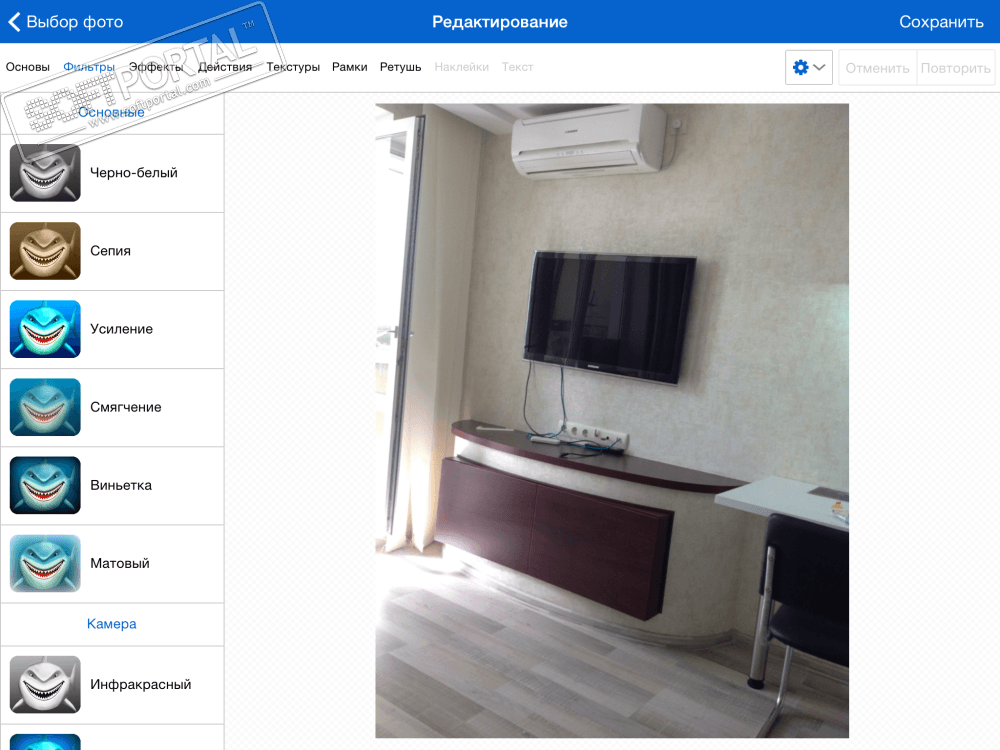This screenshot has width=1000, height=750.
Task: Go back to Выбор фото
Action: tap(66, 22)
